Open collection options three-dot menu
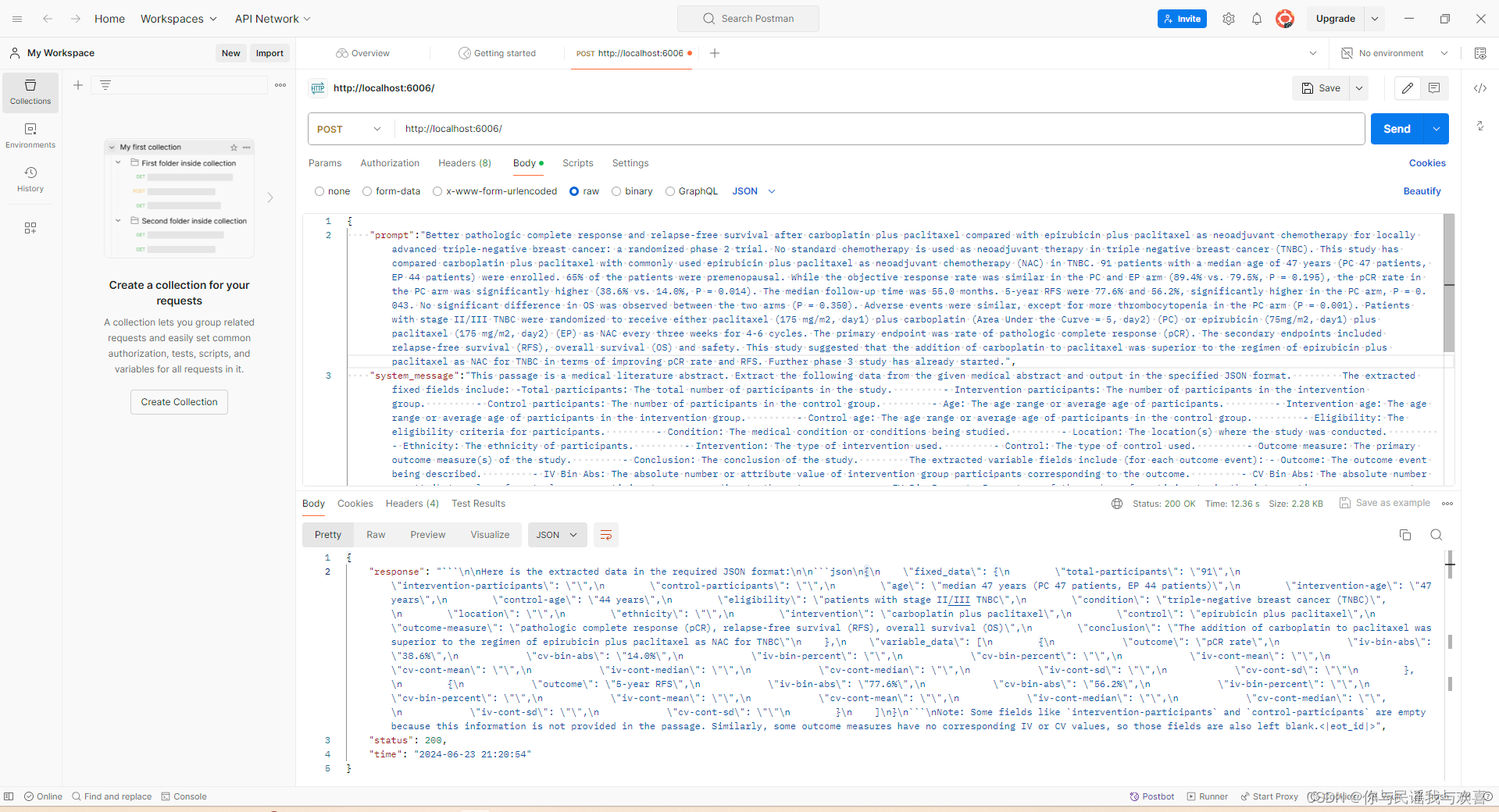Viewport: 1499px width, 812px height. pos(280,85)
